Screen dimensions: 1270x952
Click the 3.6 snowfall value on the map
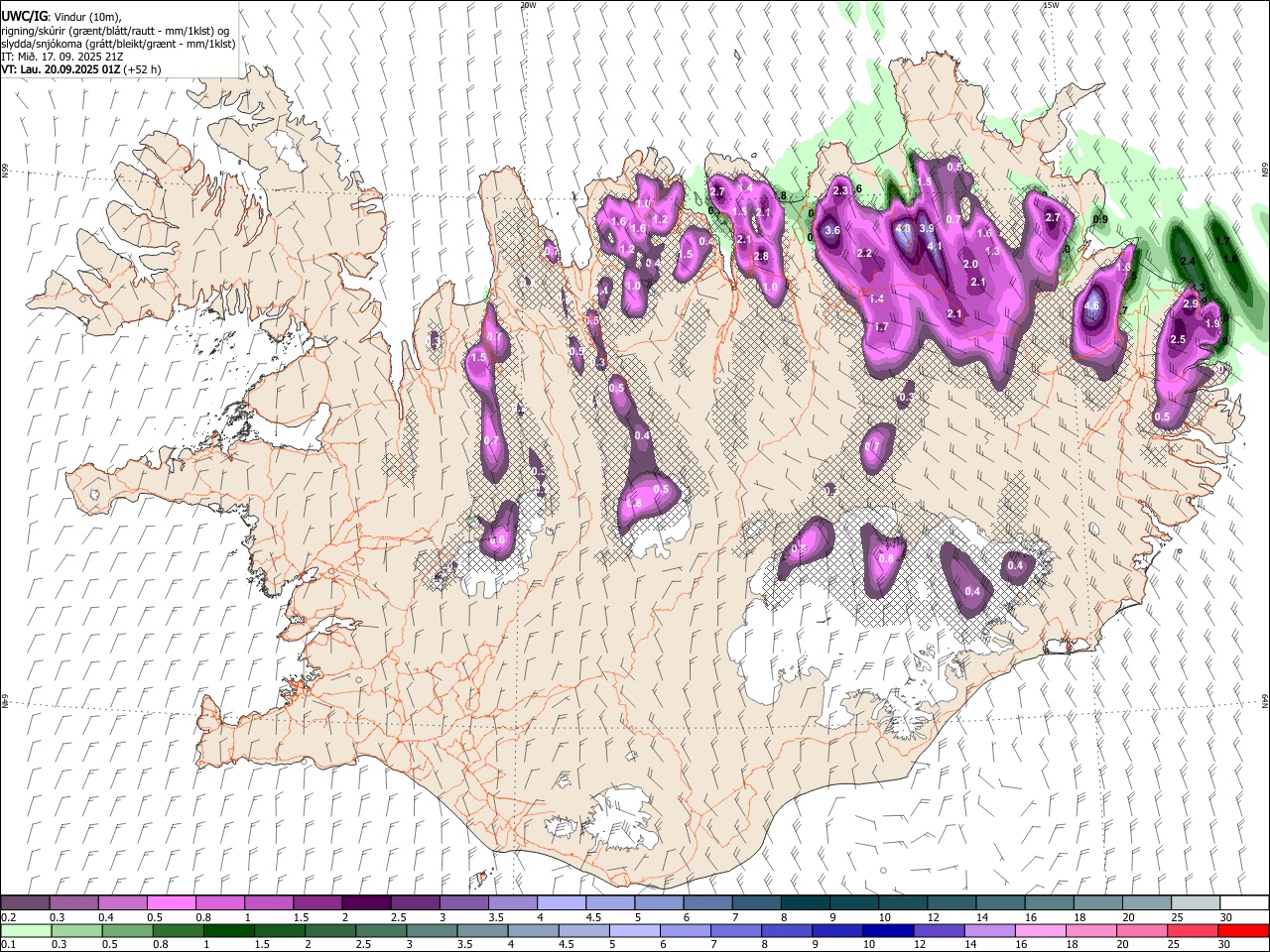tap(832, 231)
